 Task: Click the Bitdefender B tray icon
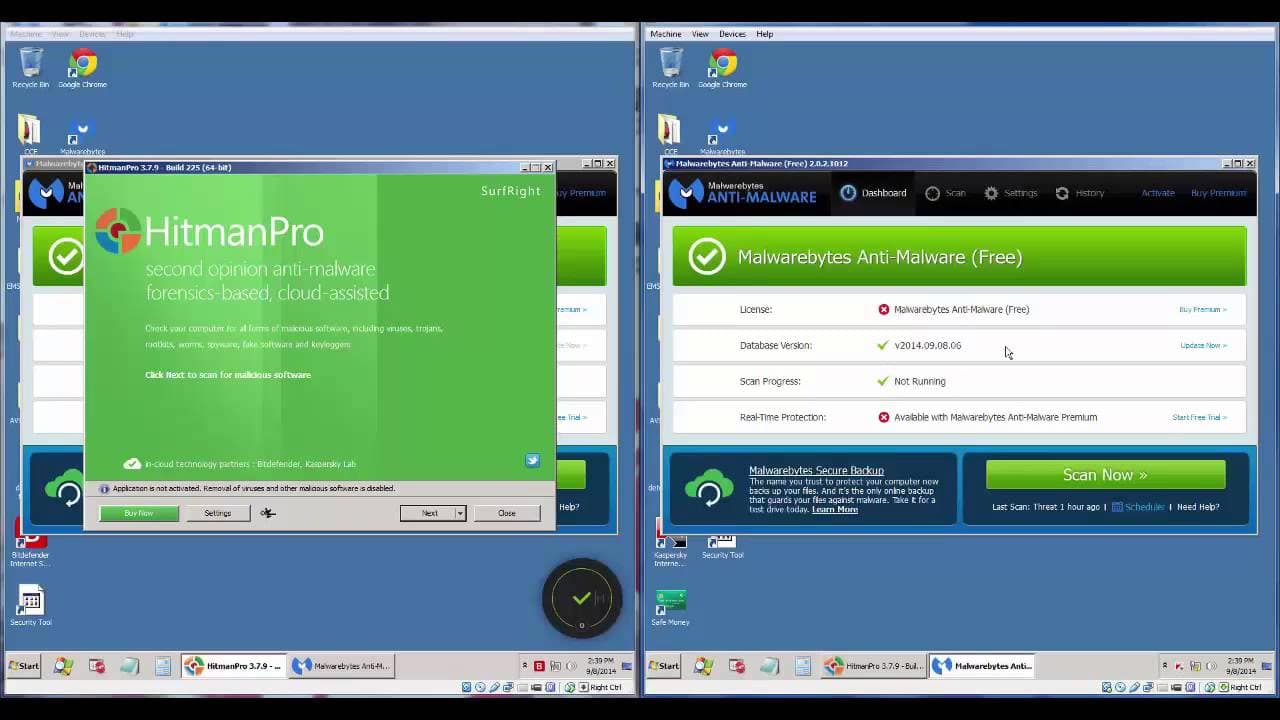pos(539,666)
